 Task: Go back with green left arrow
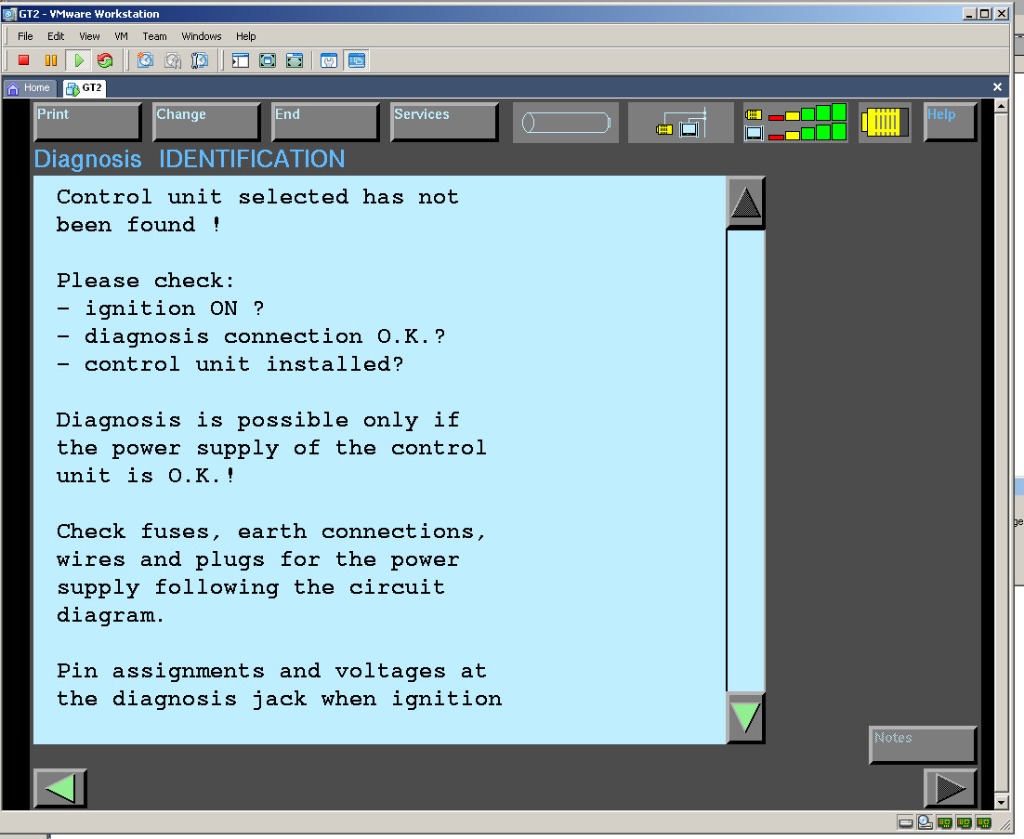[61, 788]
